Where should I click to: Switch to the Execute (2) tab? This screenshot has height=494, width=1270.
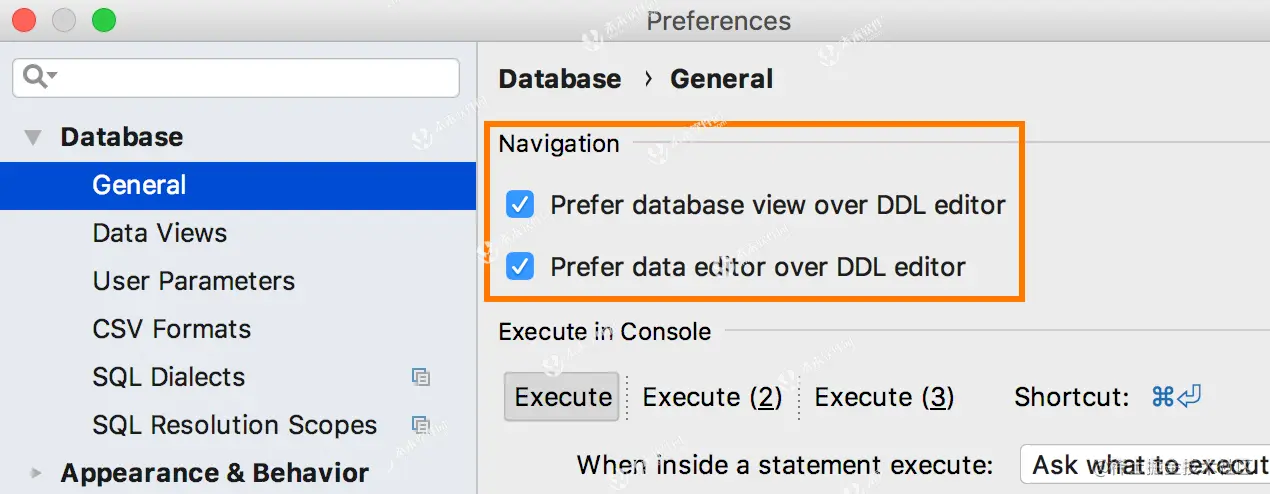[x=712, y=397]
